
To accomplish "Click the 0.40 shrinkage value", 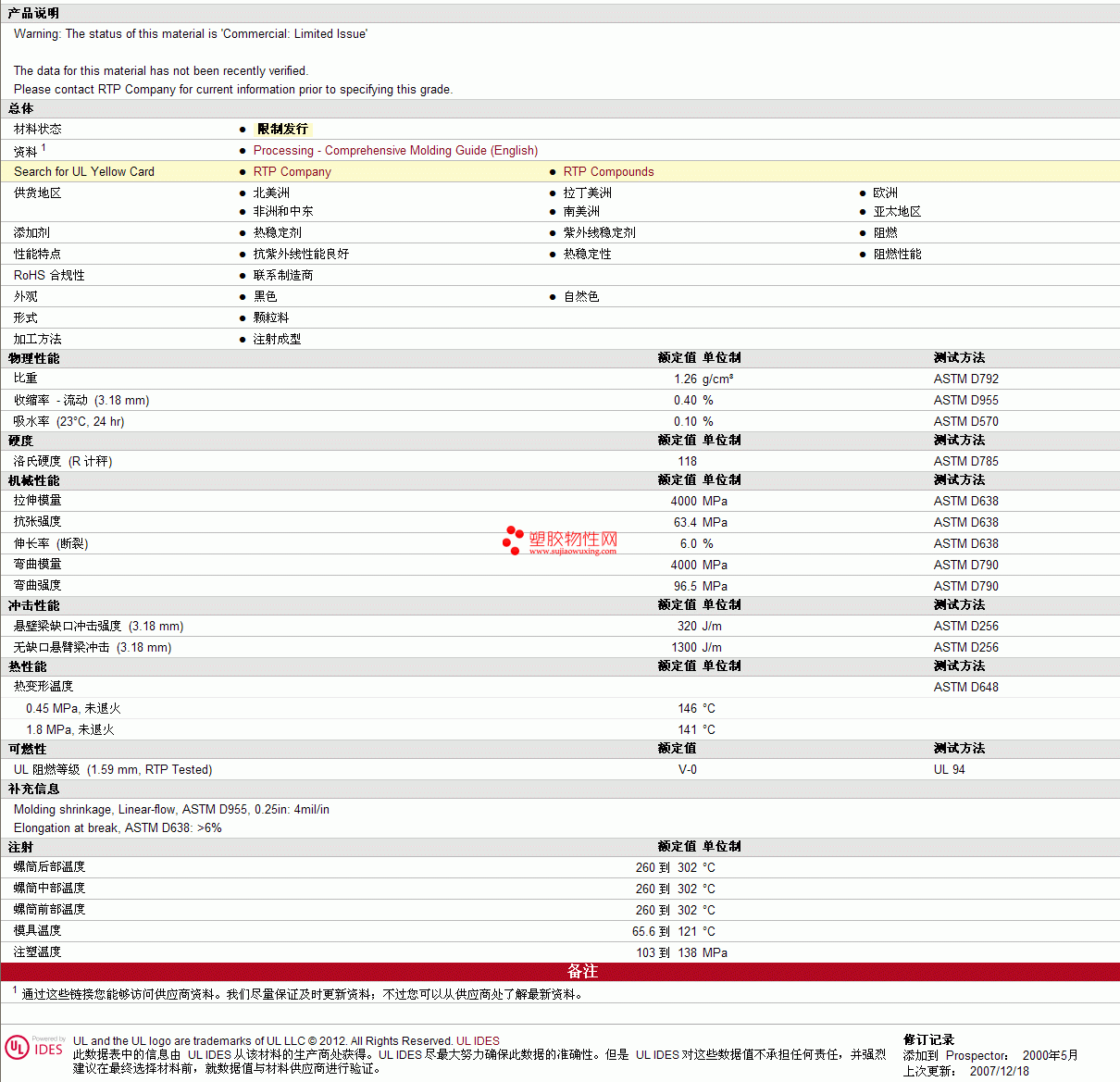I will pyautogui.click(x=686, y=400).
